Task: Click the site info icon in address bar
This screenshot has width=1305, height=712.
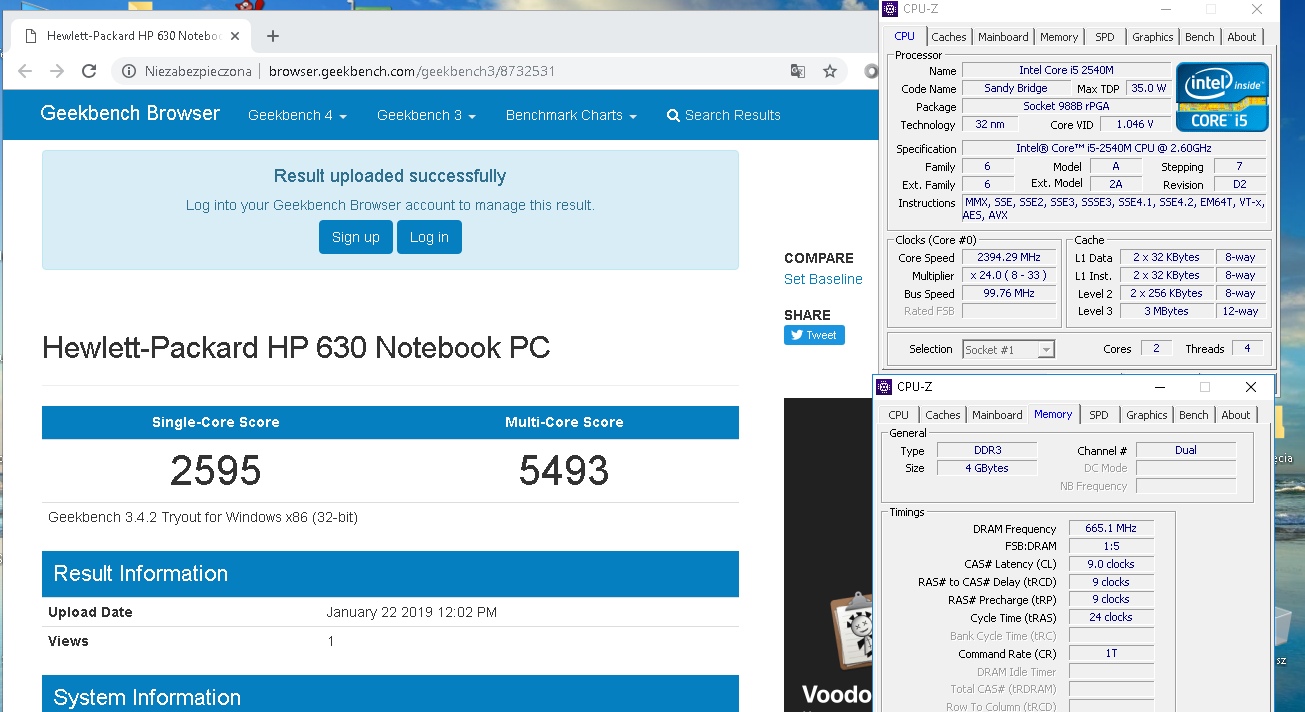Action: 128,71
